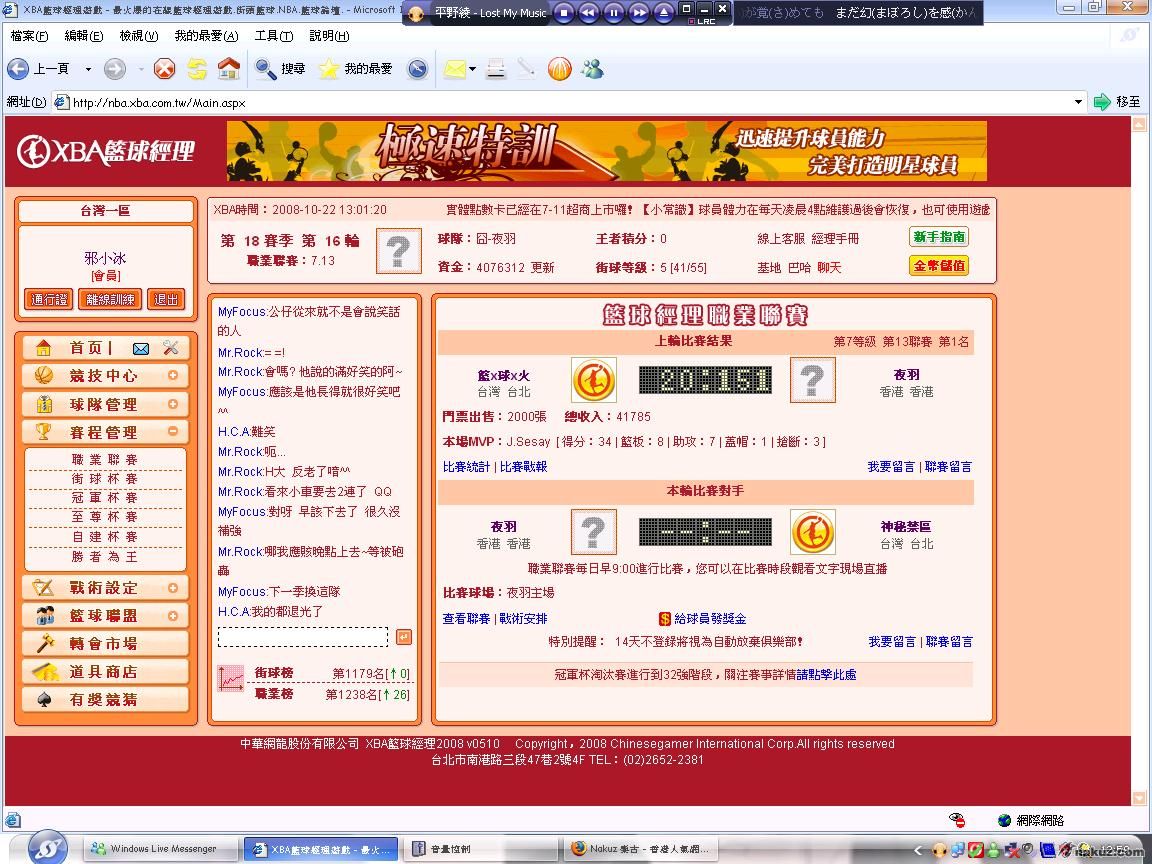Open the 比賽統計 link

(x=466, y=467)
